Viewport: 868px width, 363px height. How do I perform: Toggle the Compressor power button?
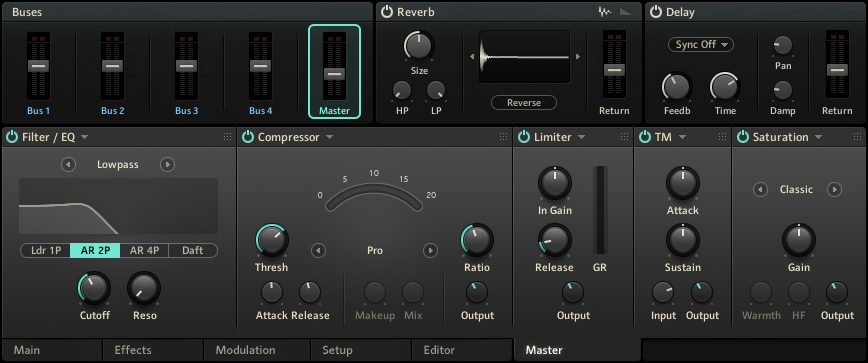(247, 137)
